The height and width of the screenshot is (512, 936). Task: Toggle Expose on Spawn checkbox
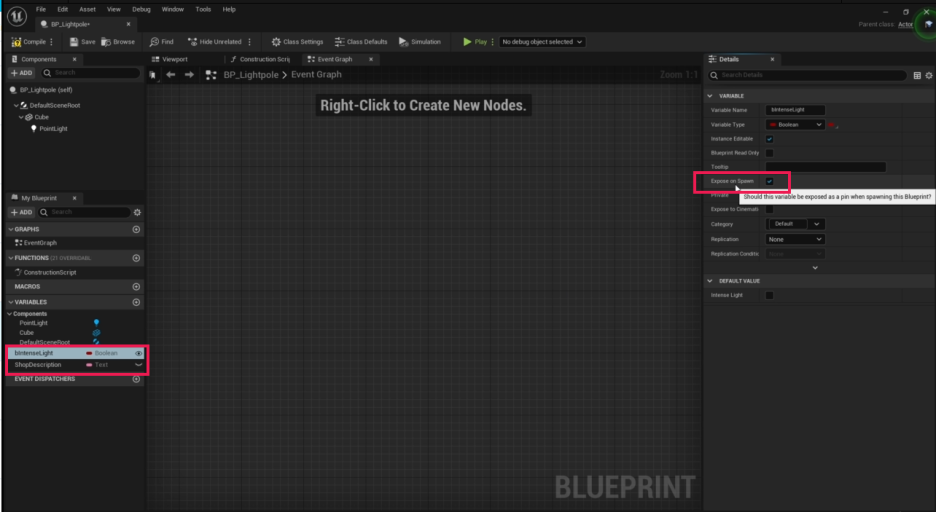click(769, 181)
